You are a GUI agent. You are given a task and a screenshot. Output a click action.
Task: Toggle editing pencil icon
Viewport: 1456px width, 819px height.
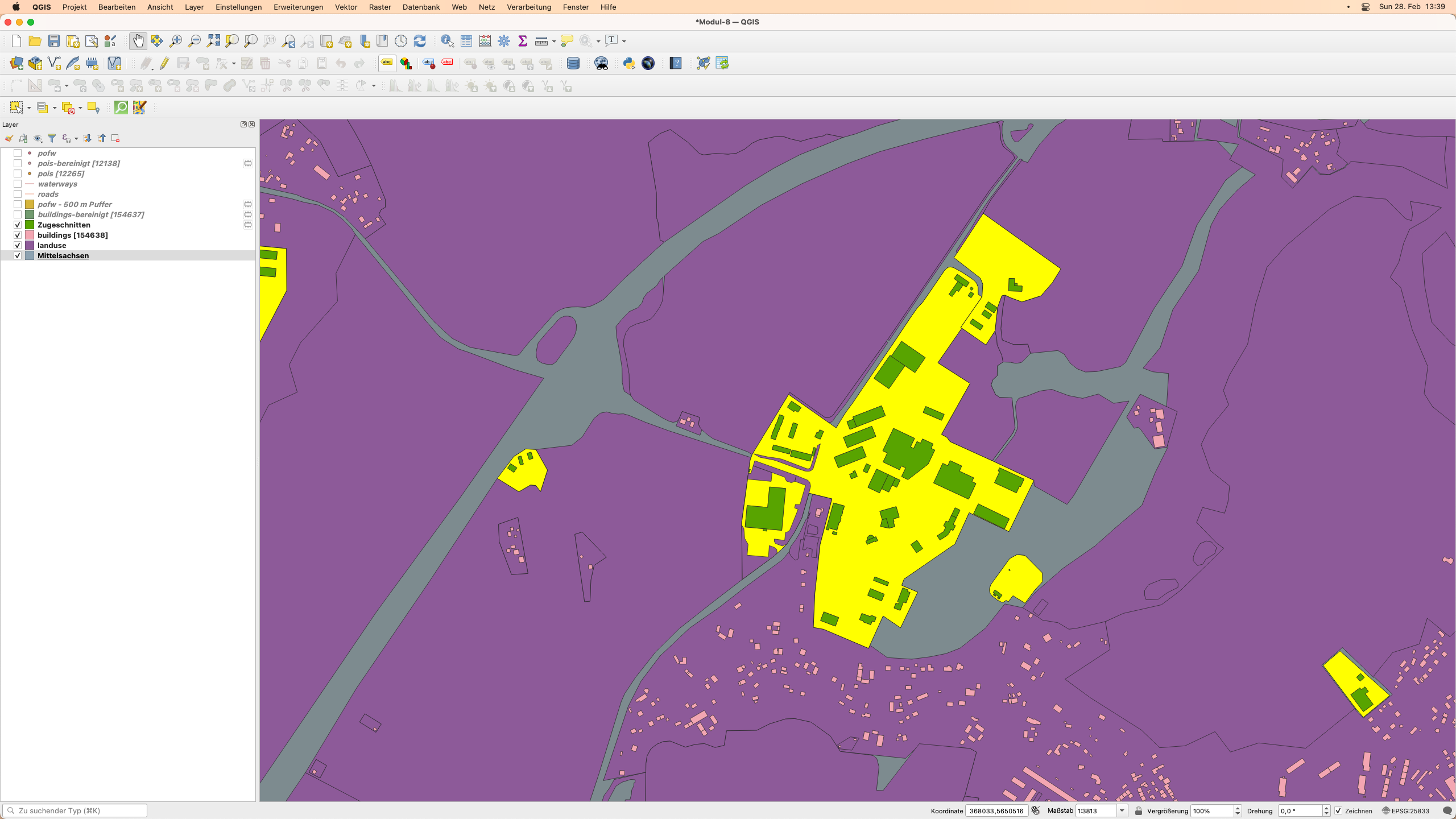[165, 63]
